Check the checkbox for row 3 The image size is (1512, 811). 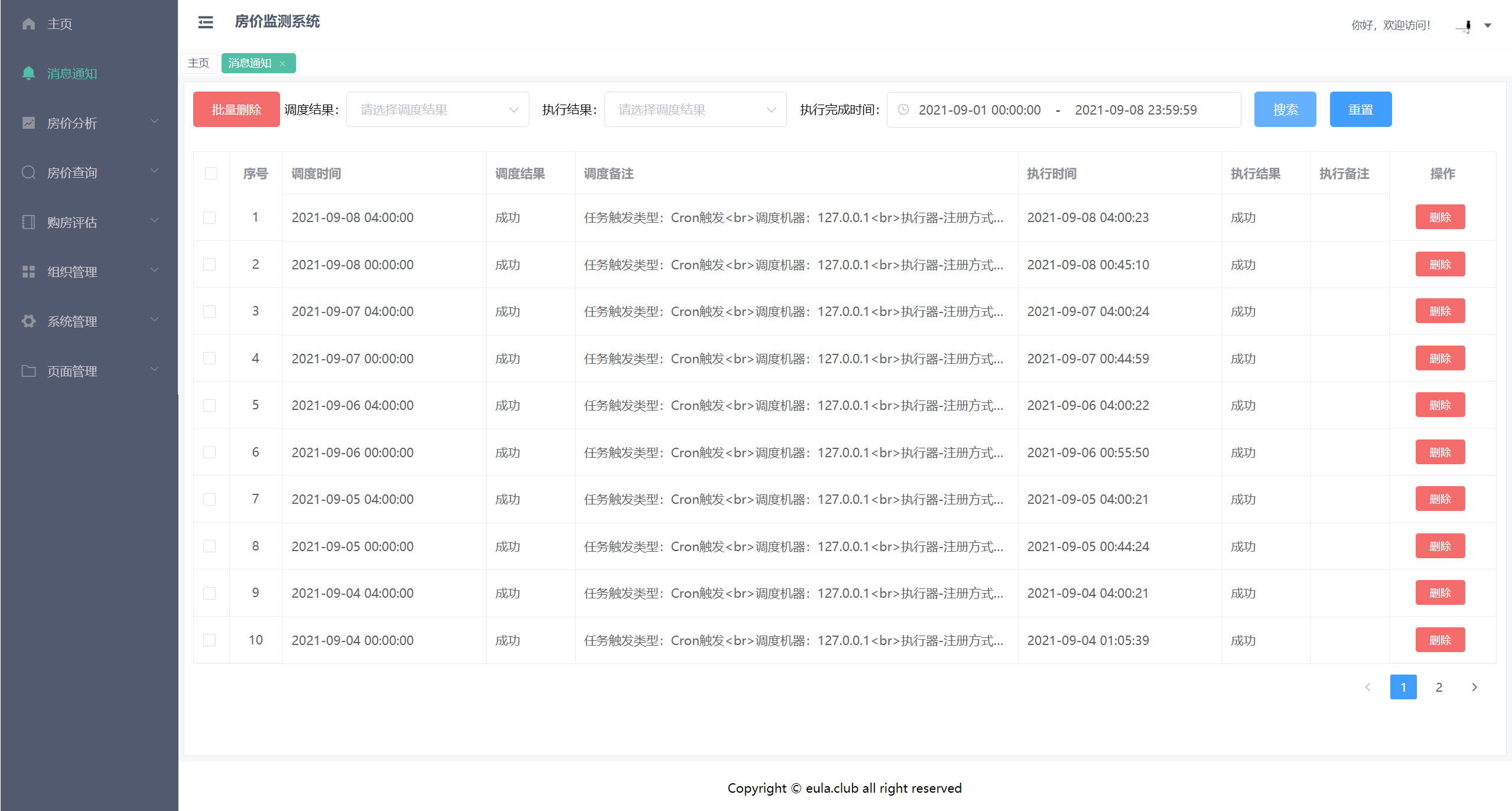point(210,311)
